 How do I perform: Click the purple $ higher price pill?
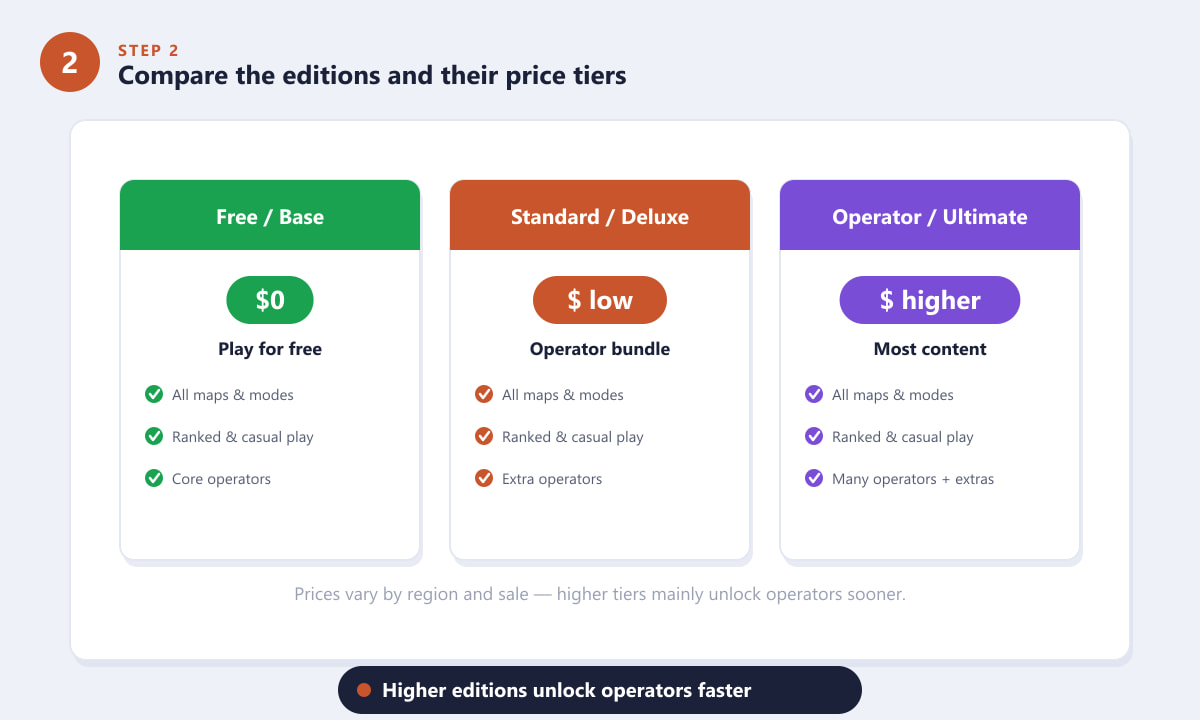click(930, 300)
